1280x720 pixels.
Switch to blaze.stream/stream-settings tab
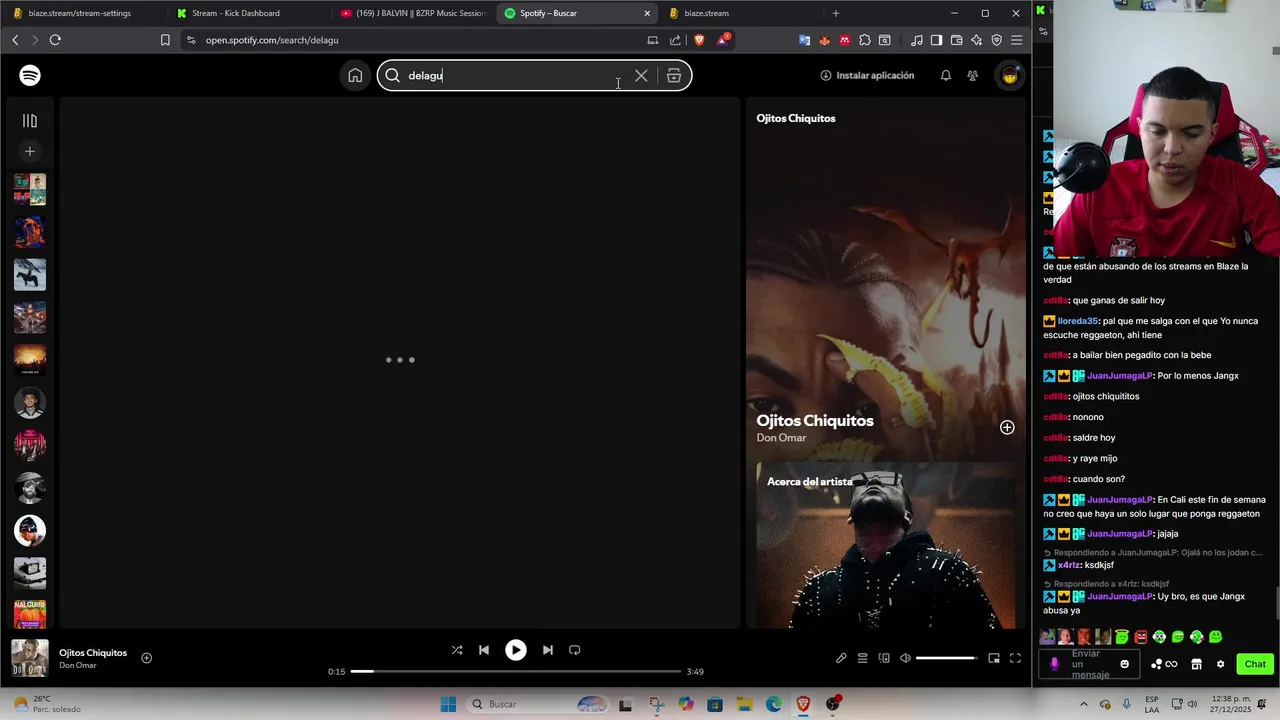(x=80, y=13)
